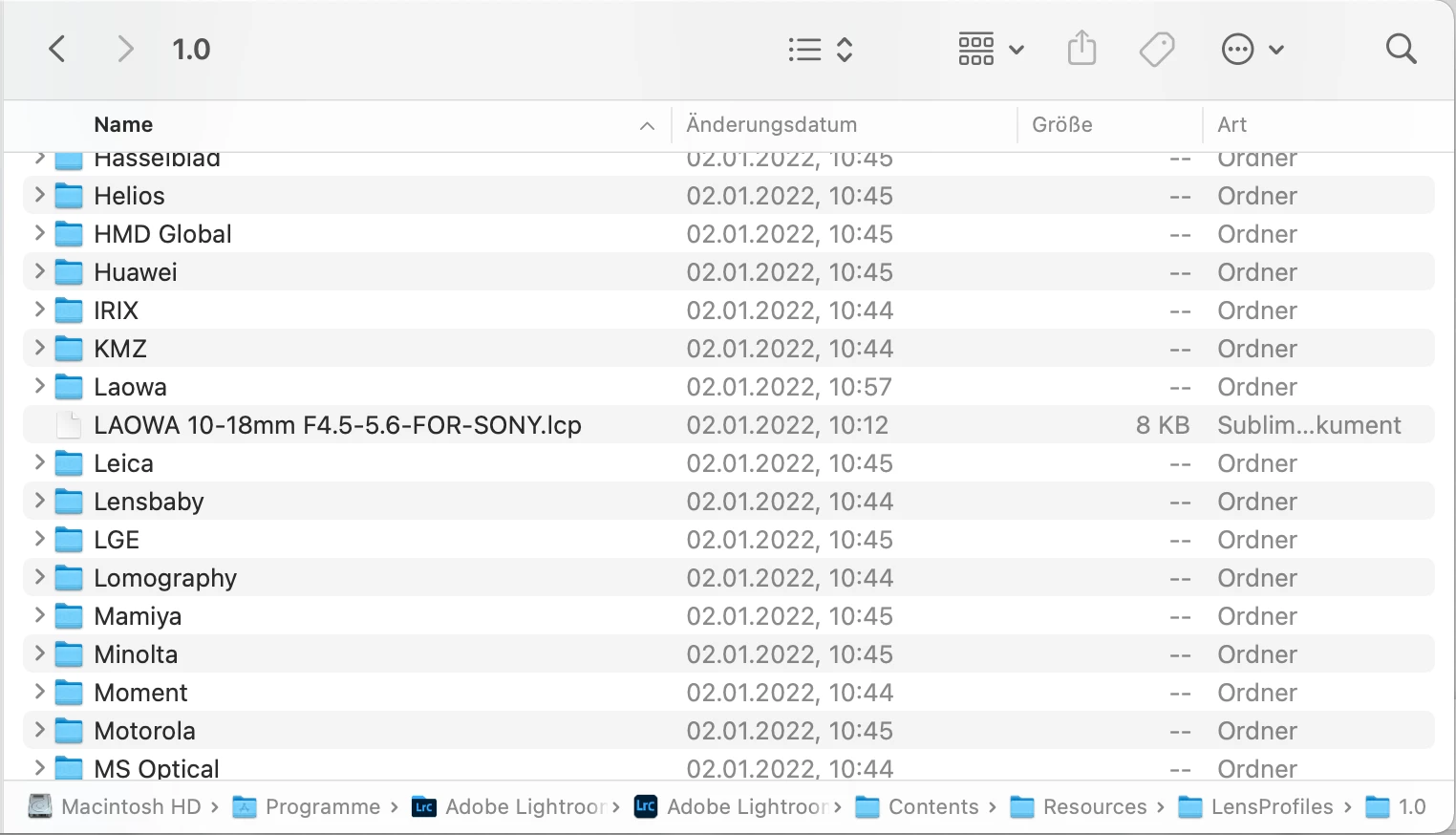
Task: Select the Motorola folder name
Action: 144,731
